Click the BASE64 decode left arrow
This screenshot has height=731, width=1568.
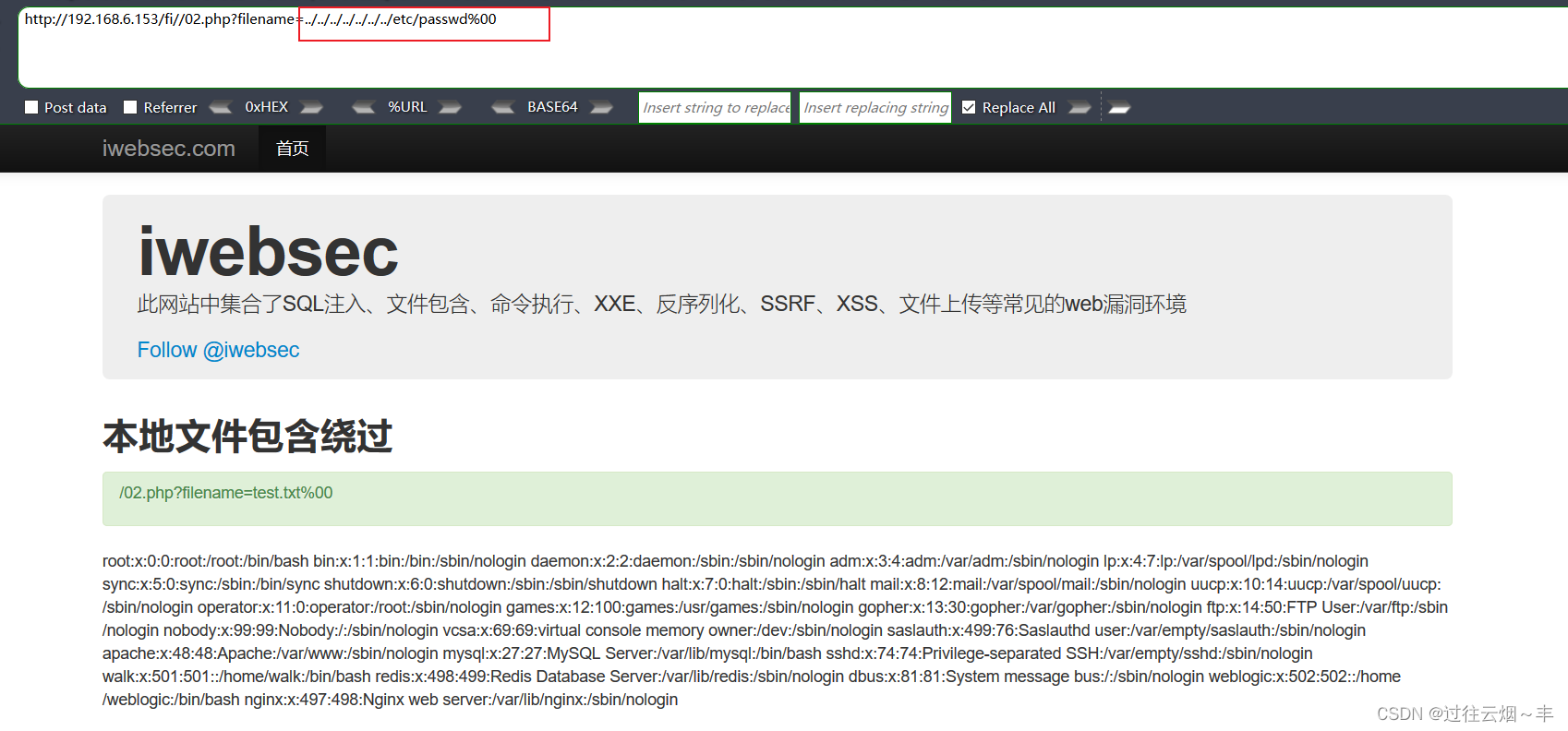tap(503, 108)
